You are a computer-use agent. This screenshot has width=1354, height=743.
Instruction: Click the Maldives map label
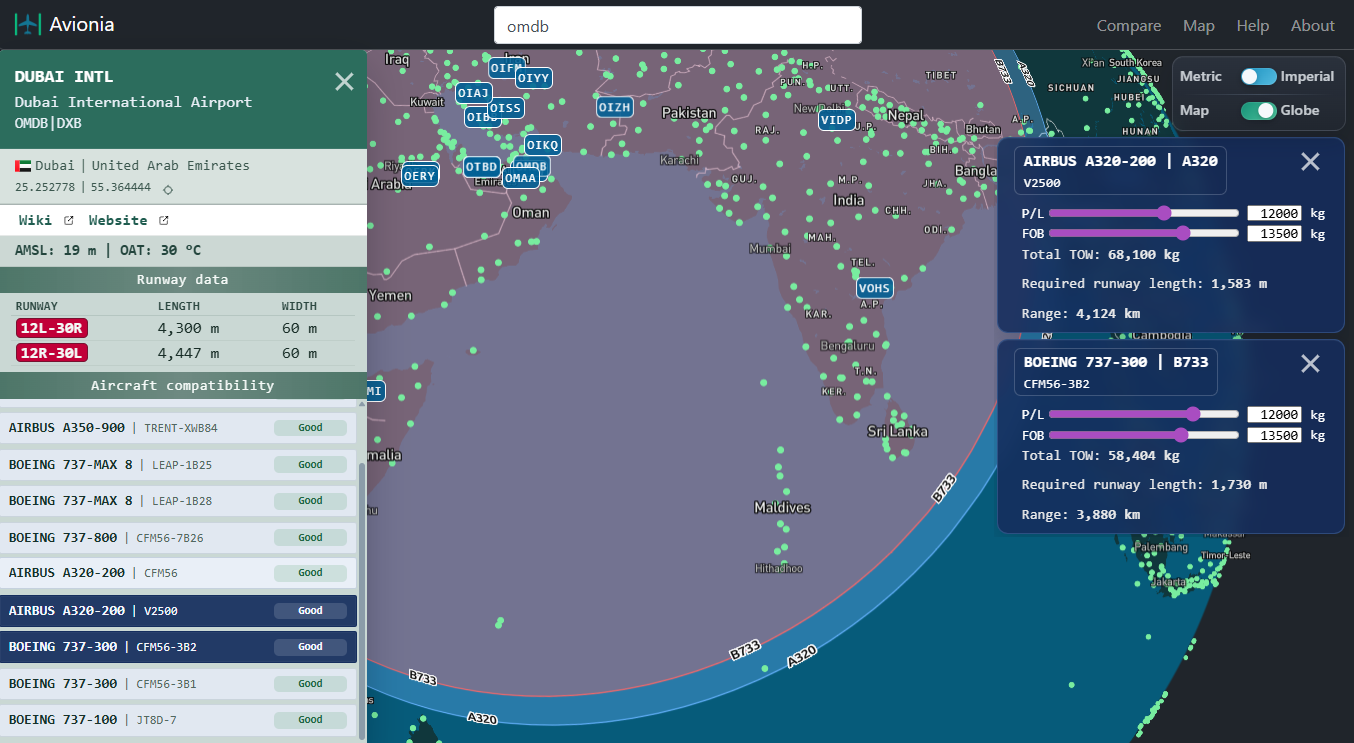[782, 508]
